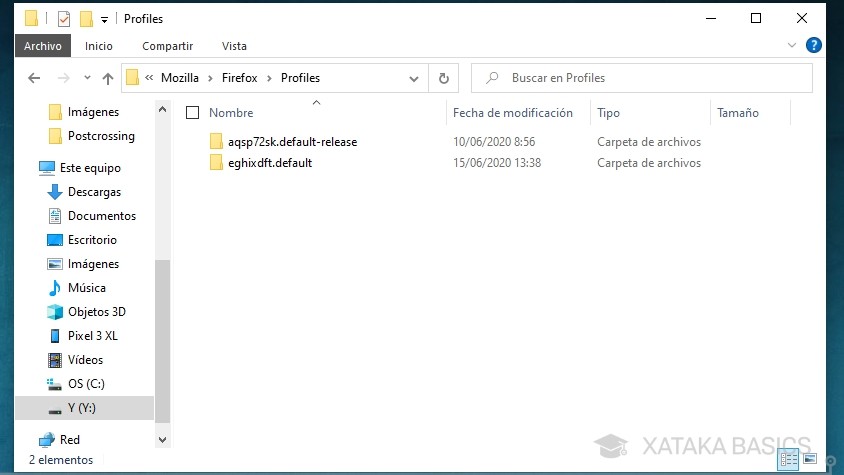The image size is (844, 475).
Task: Open the address bar history dropdown
Action: click(x=413, y=79)
